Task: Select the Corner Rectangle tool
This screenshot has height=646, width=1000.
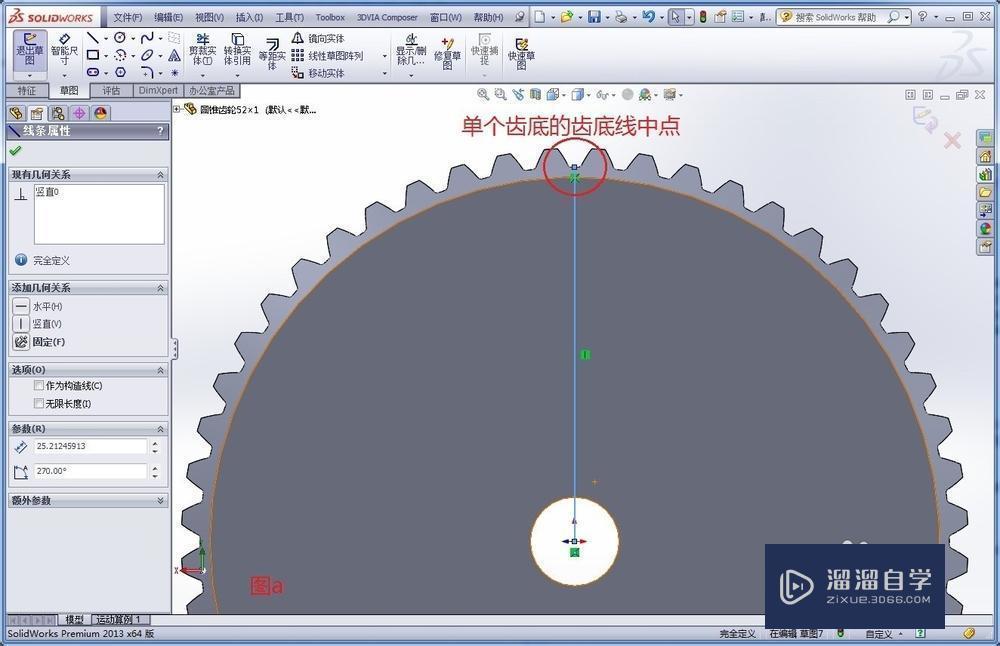Action: click(93, 55)
